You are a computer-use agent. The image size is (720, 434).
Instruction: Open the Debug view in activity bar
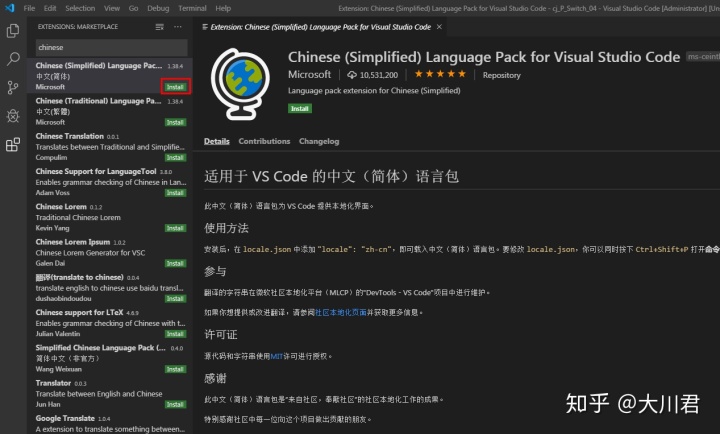click(13, 116)
